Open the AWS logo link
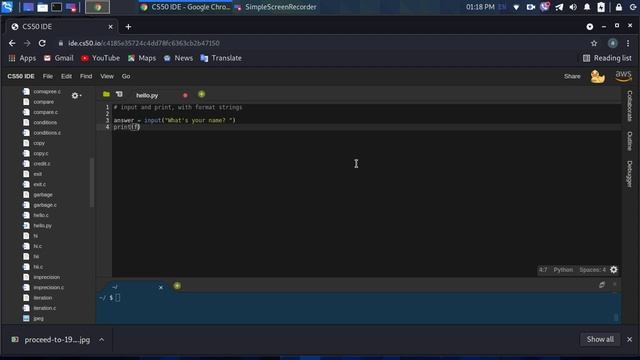640x360 pixels. [x=623, y=76]
